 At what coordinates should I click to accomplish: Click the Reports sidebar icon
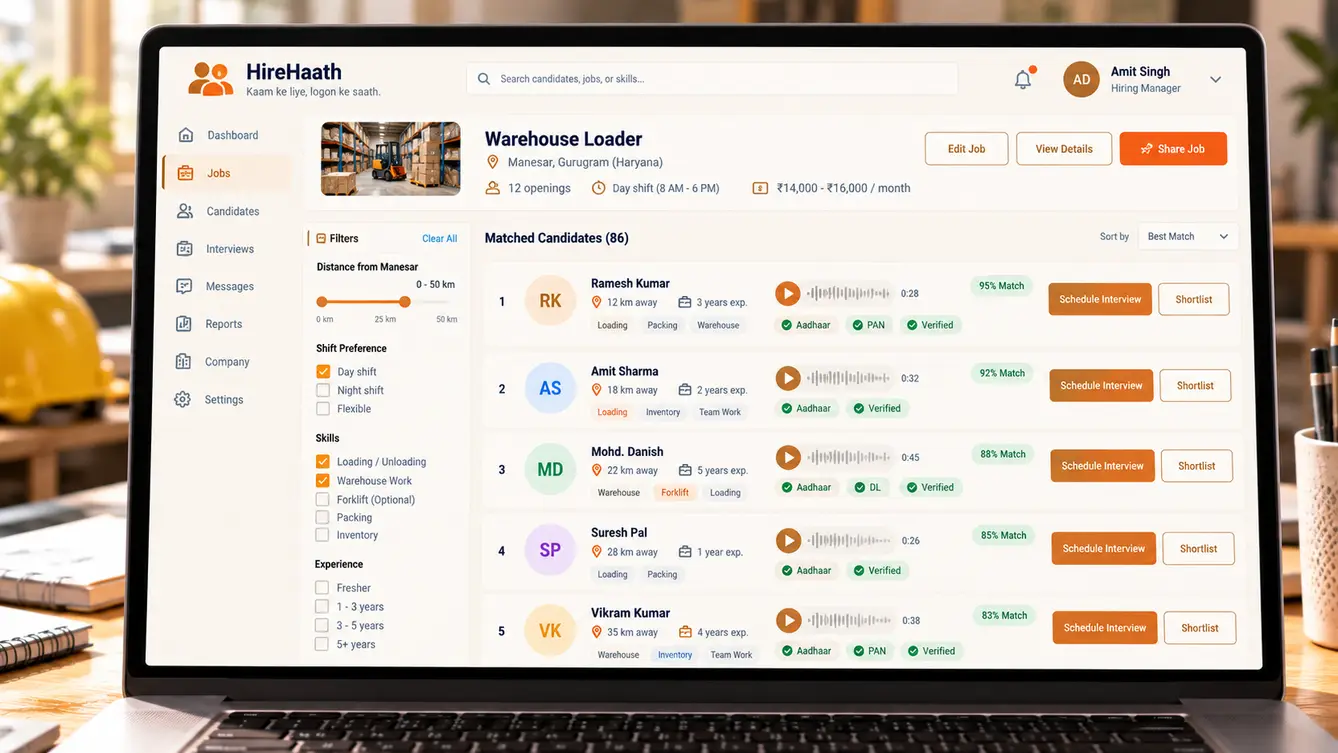pos(184,324)
